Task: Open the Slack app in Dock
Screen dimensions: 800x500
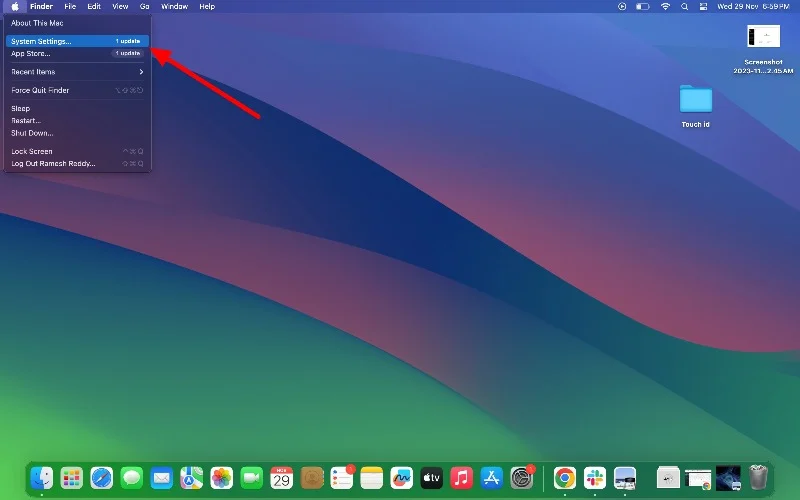Action: [x=595, y=478]
